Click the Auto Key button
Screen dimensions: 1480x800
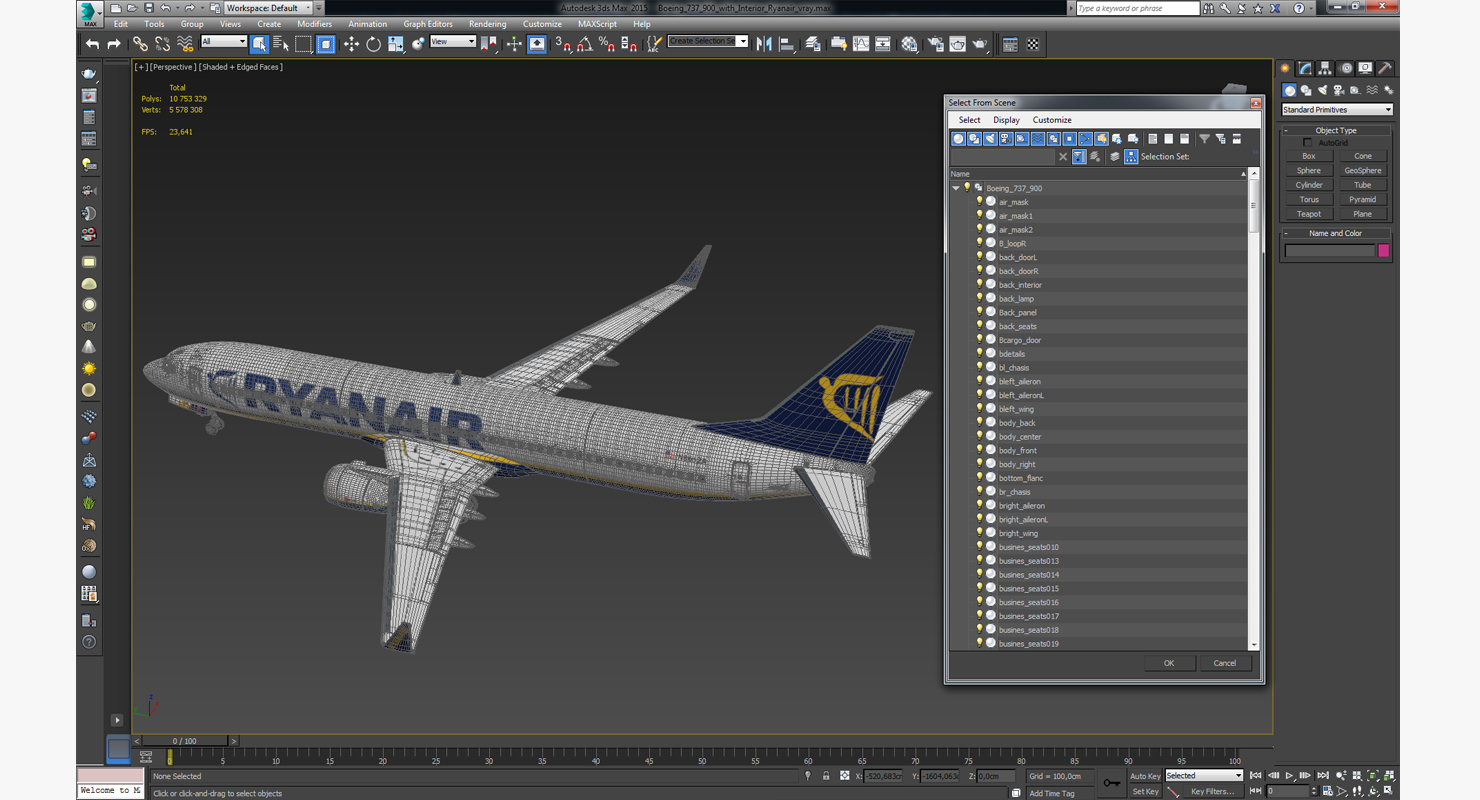(x=1145, y=776)
